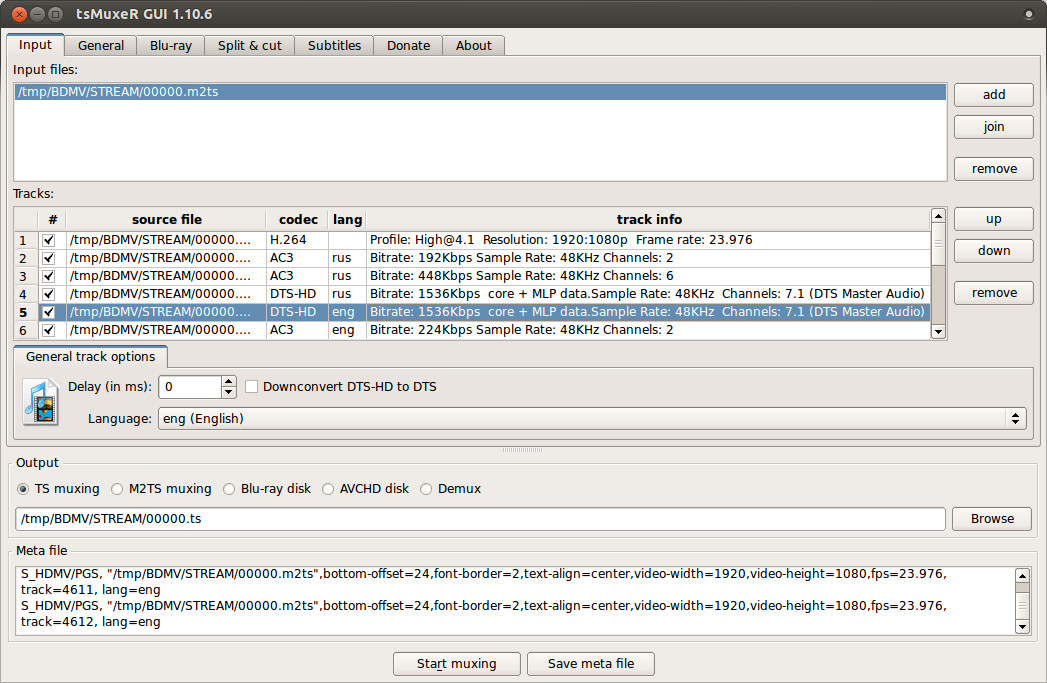Click the audio/video media icon in track options
The width and height of the screenshot is (1047, 683).
[x=41, y=402]
